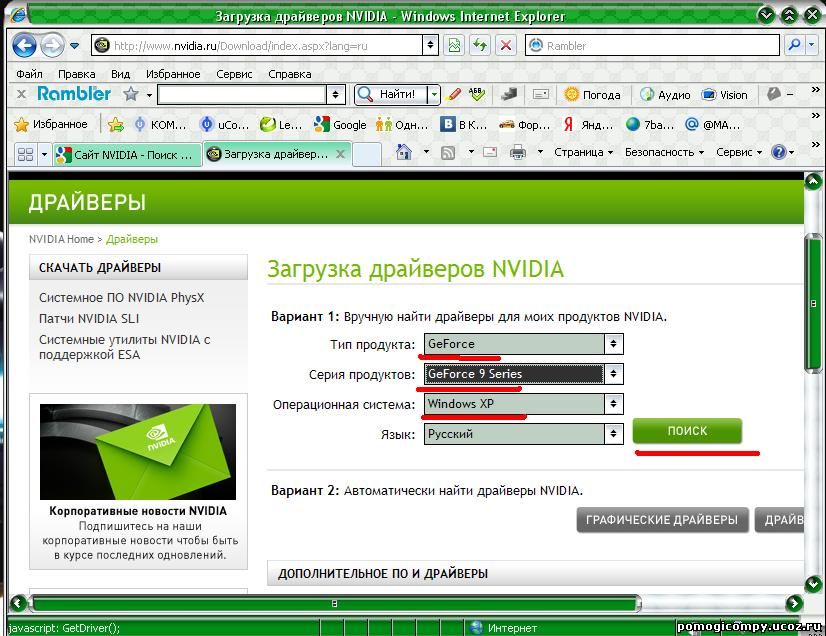Stop loading with the red X icon
The width and height of the screenshot is (826, 636).
coord(506,46)
